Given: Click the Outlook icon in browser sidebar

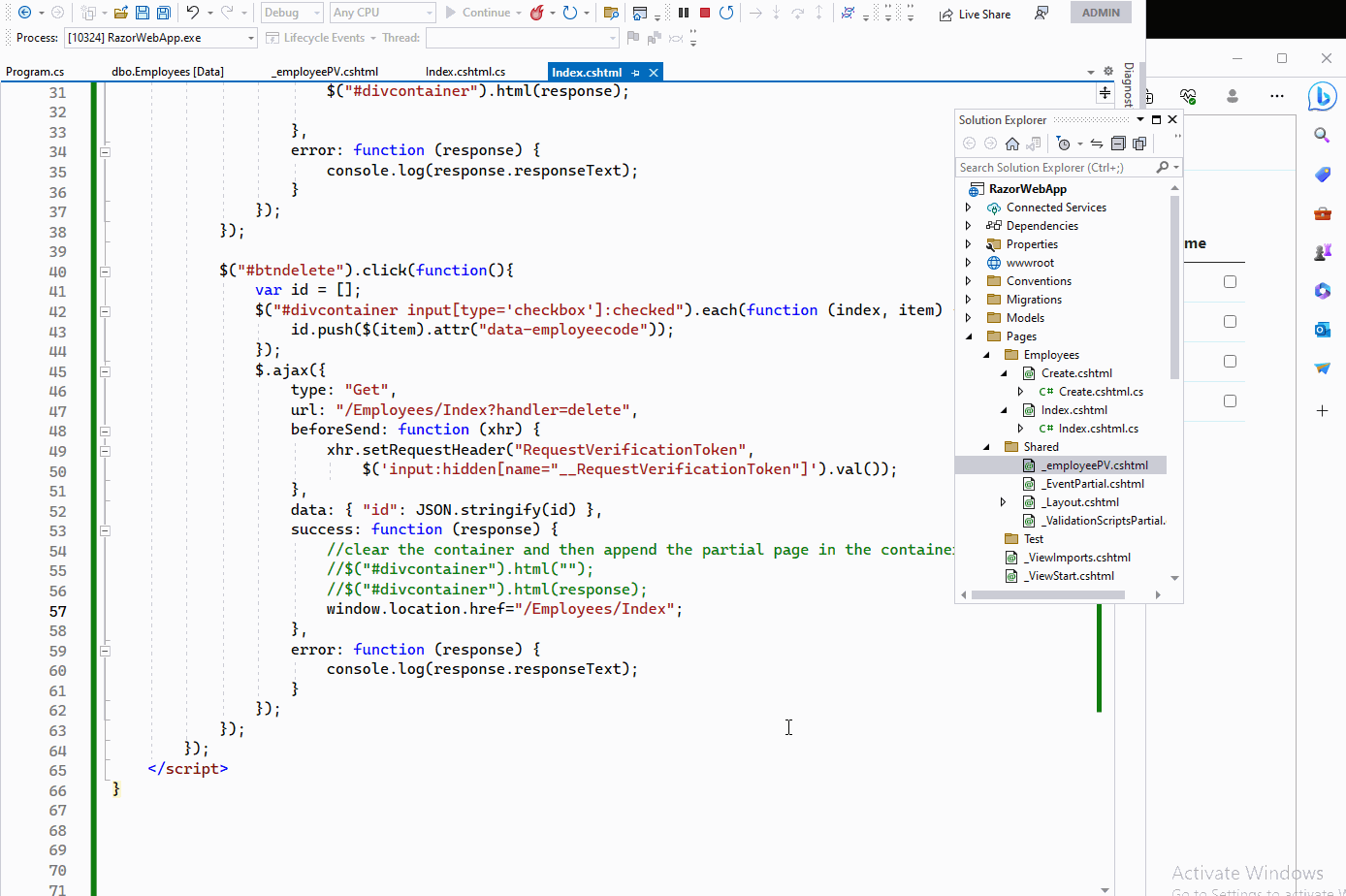Looking at the screenshot, I should (x=1322, y=330).
